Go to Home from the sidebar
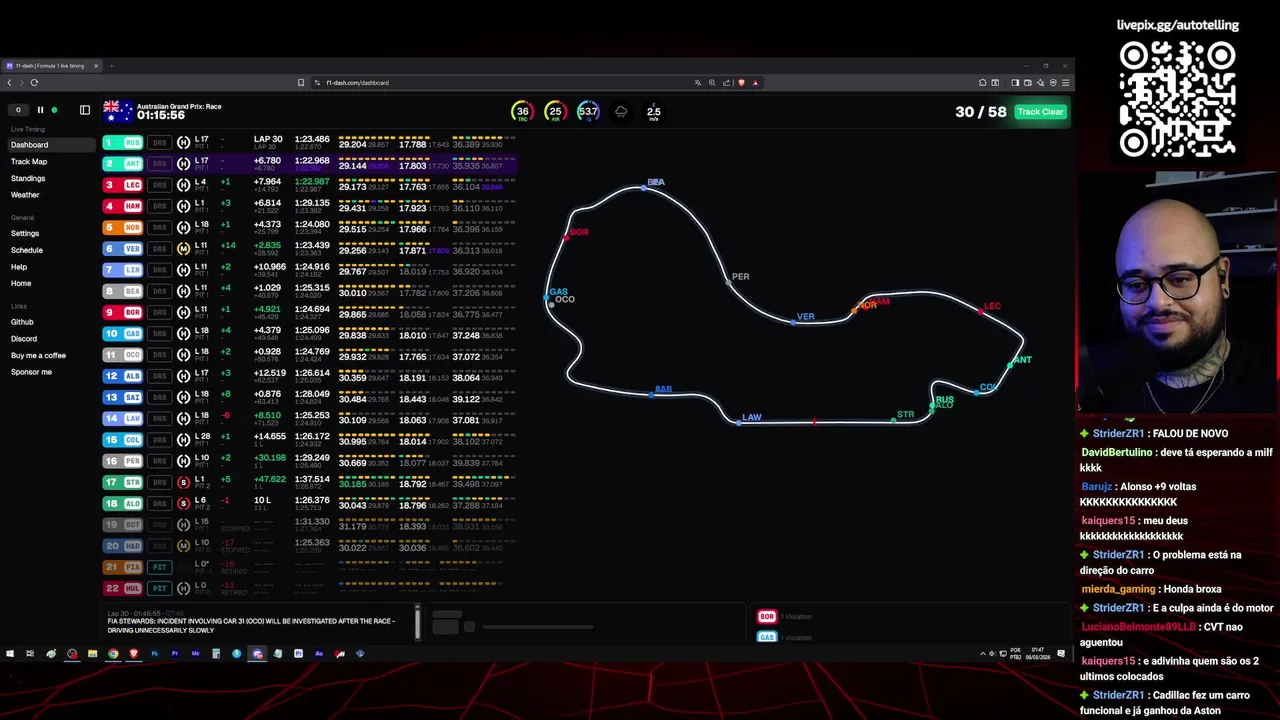 [x=21, y=283]
